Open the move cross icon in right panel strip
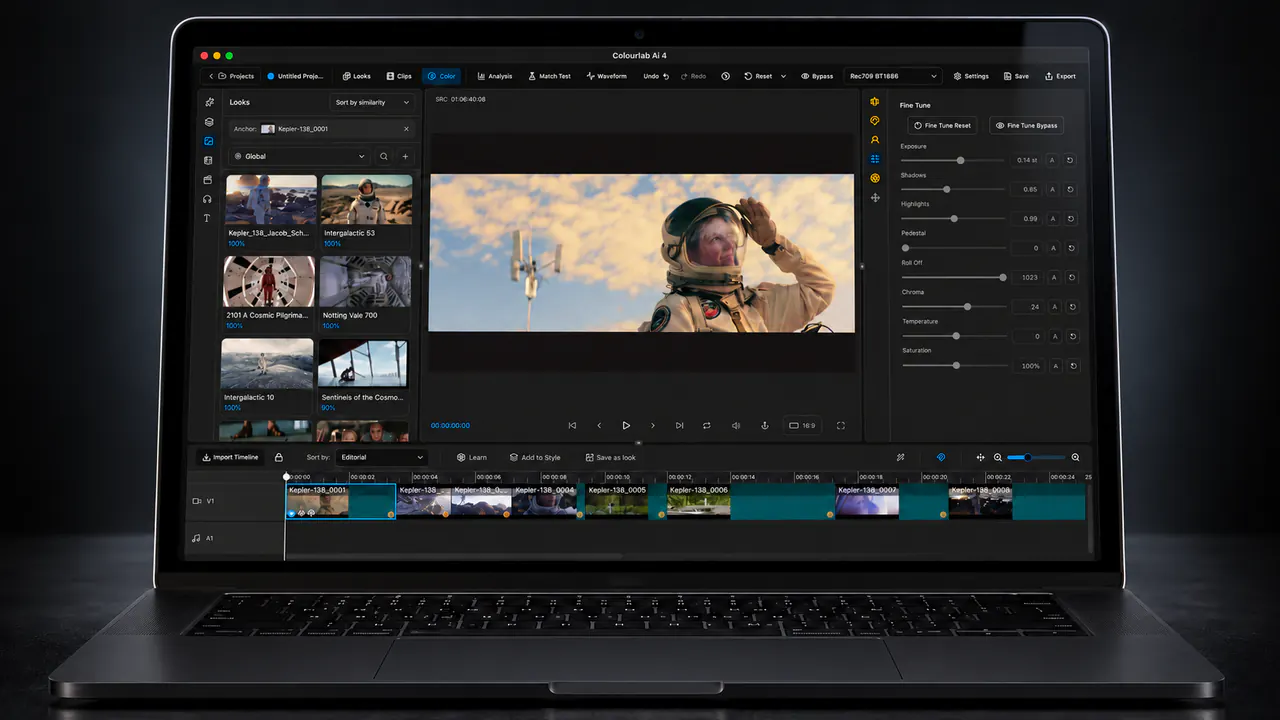 (x=875, y=198)
